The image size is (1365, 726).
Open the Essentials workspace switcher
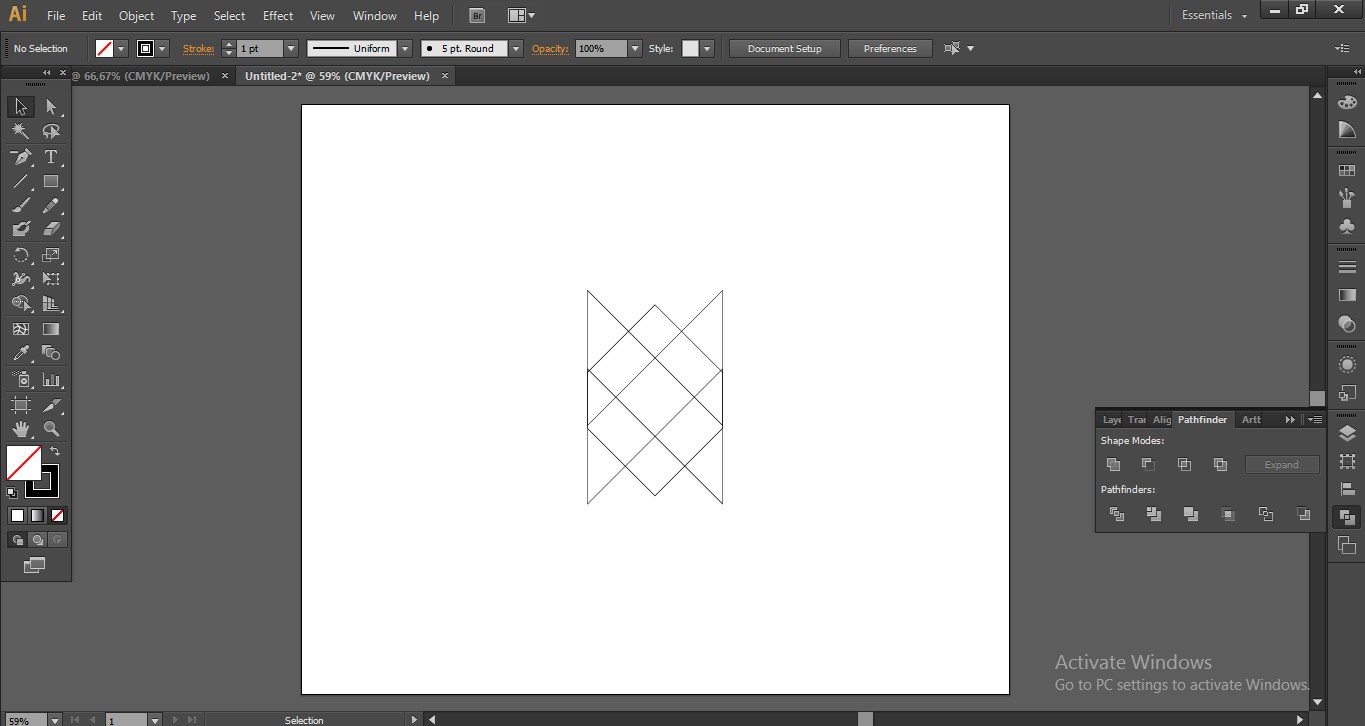pos(1215,15)
